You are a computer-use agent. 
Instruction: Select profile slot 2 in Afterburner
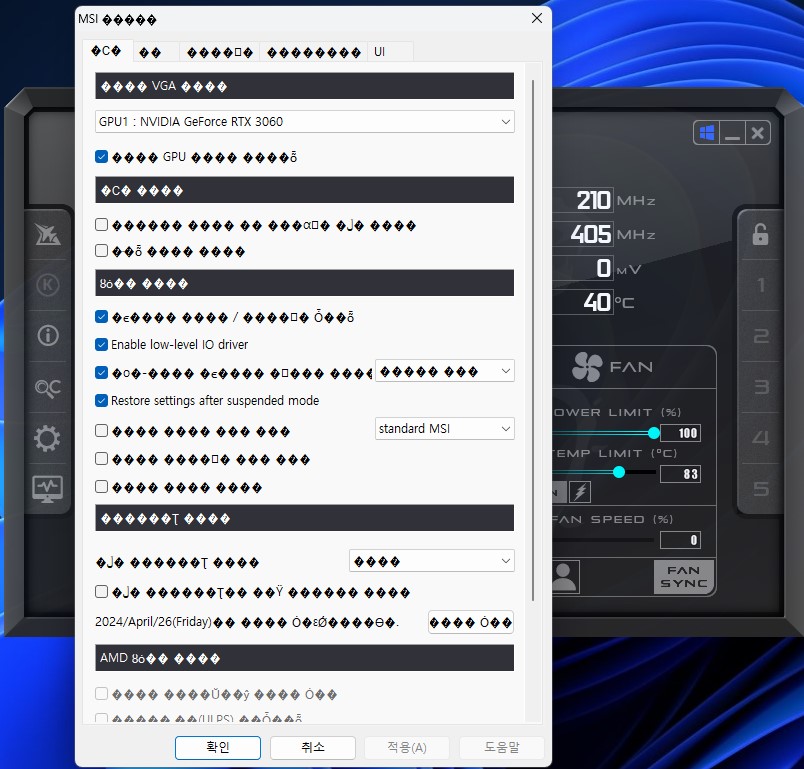761,336
